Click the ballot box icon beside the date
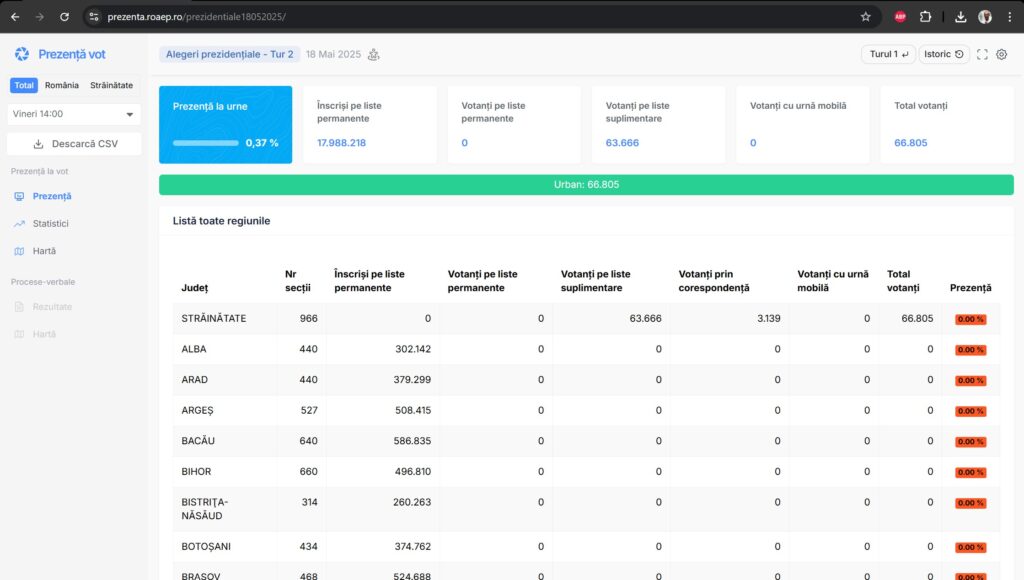 coord(374,54)
